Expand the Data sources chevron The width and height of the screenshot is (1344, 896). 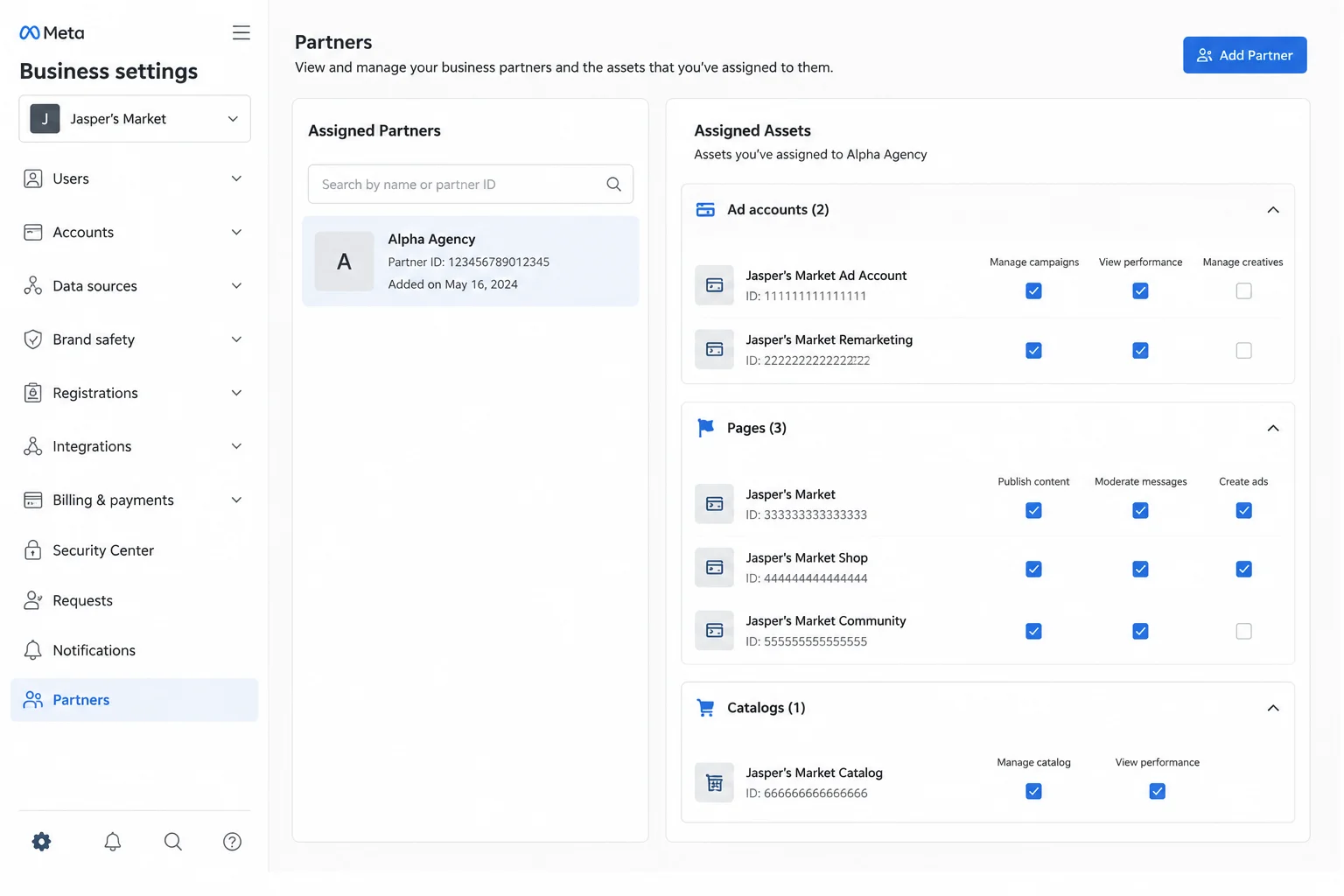[236, 285]
